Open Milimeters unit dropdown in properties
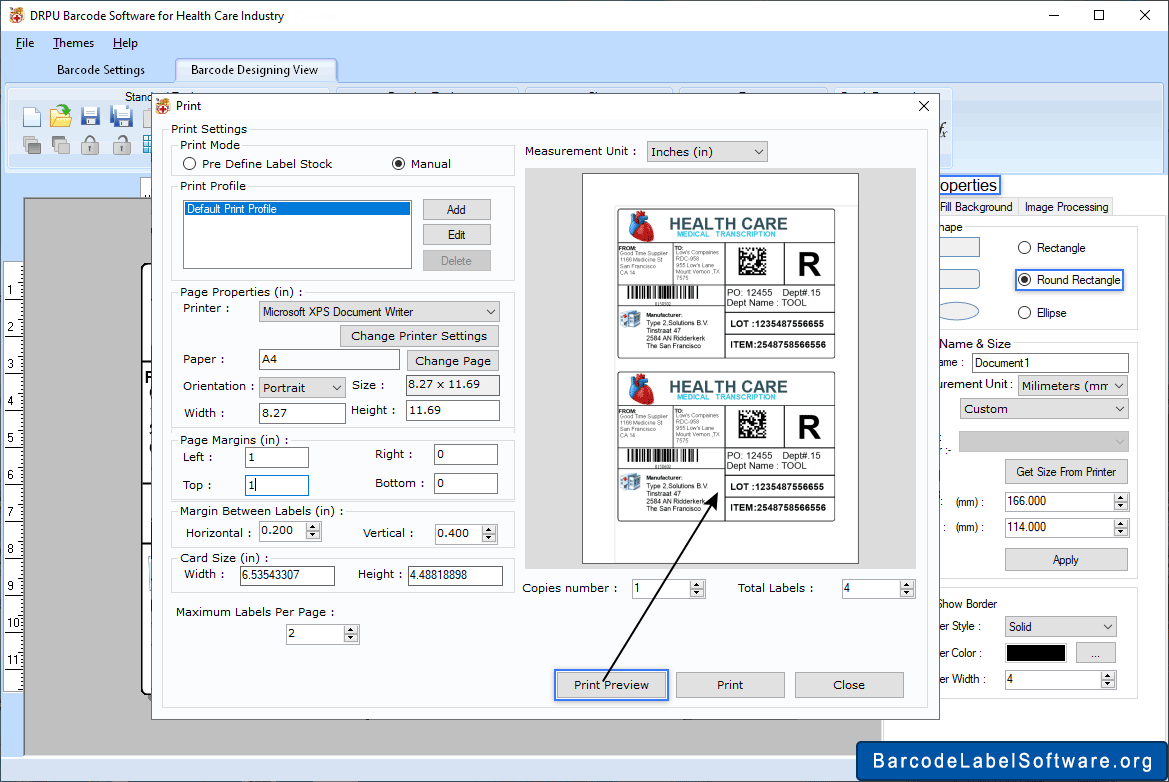1169x782 pixels. 1072,385
